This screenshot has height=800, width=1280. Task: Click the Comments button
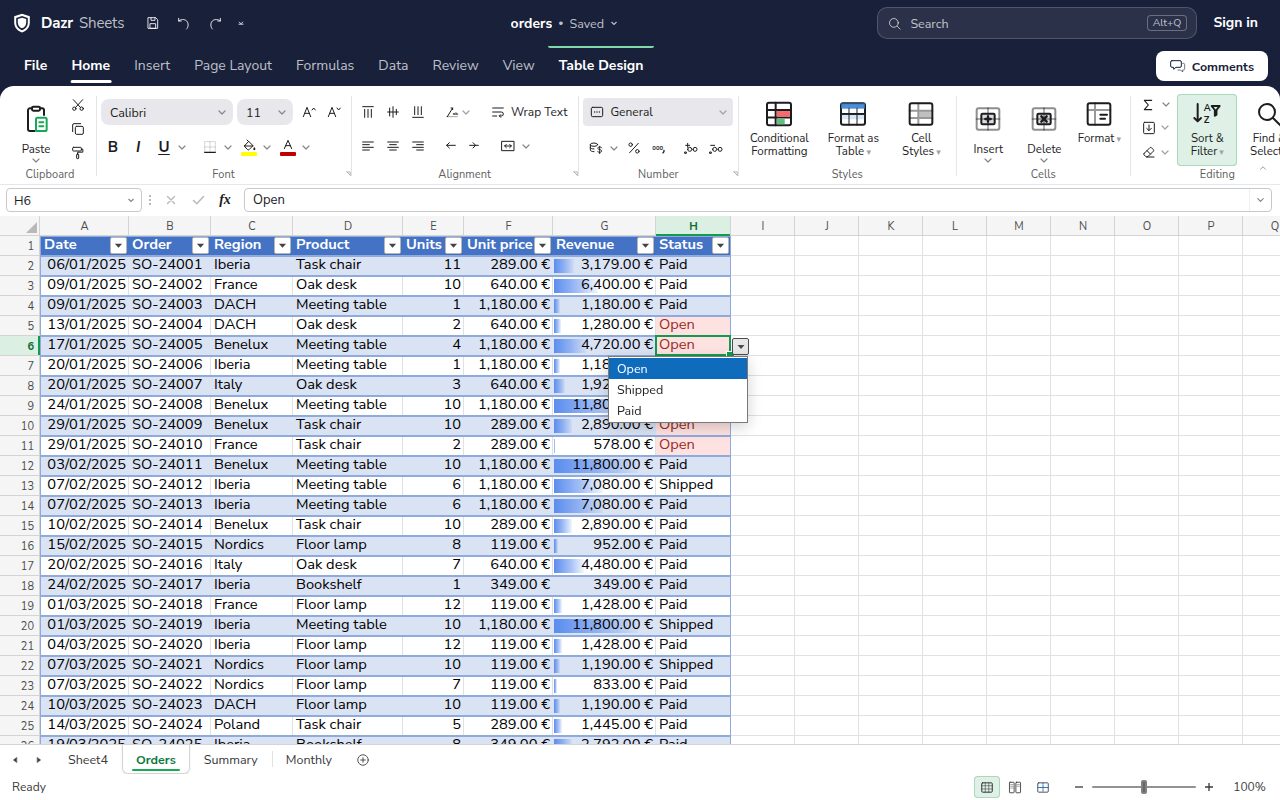[x=1212, y=66]
